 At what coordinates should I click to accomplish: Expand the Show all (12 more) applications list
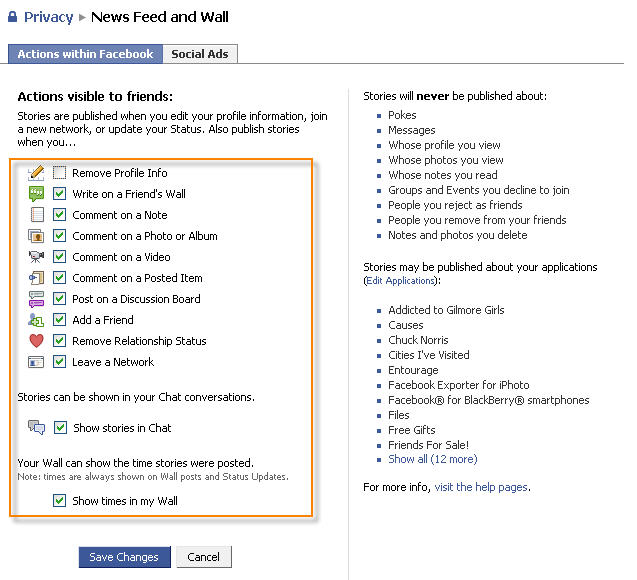(x=432, y=459)
